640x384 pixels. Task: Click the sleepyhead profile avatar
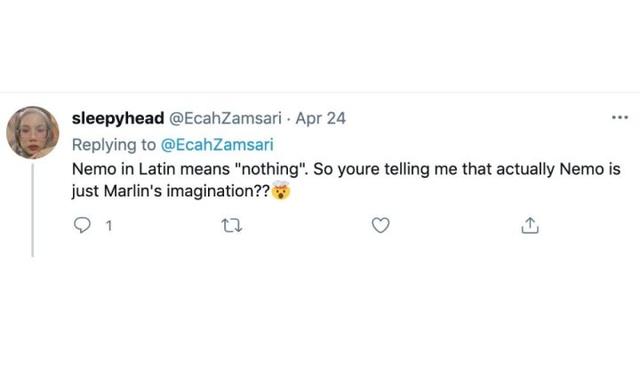click(x=33, y=132)
